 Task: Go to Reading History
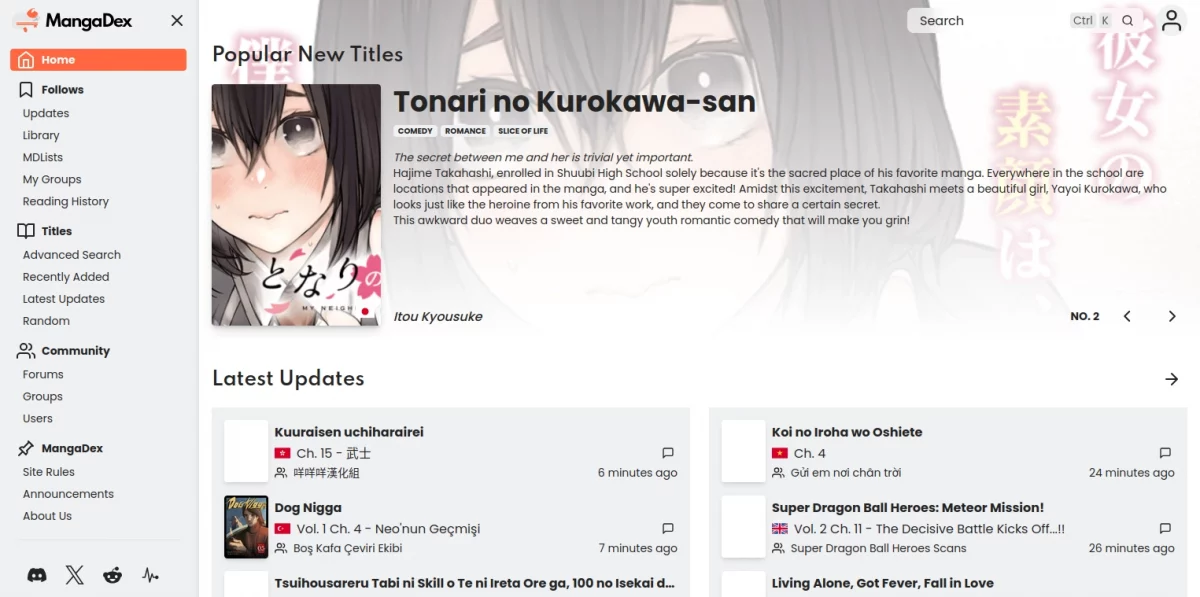(66, 201)
